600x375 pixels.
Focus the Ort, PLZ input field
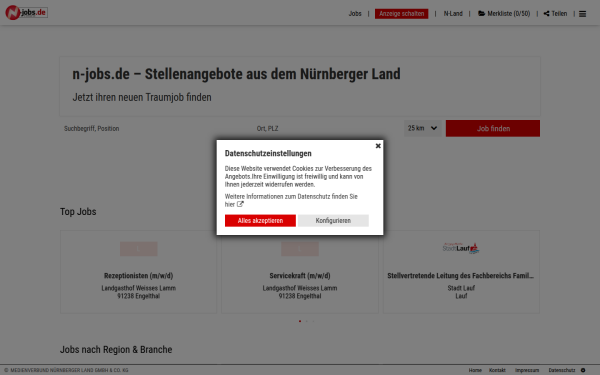click(x=326, y=129)
